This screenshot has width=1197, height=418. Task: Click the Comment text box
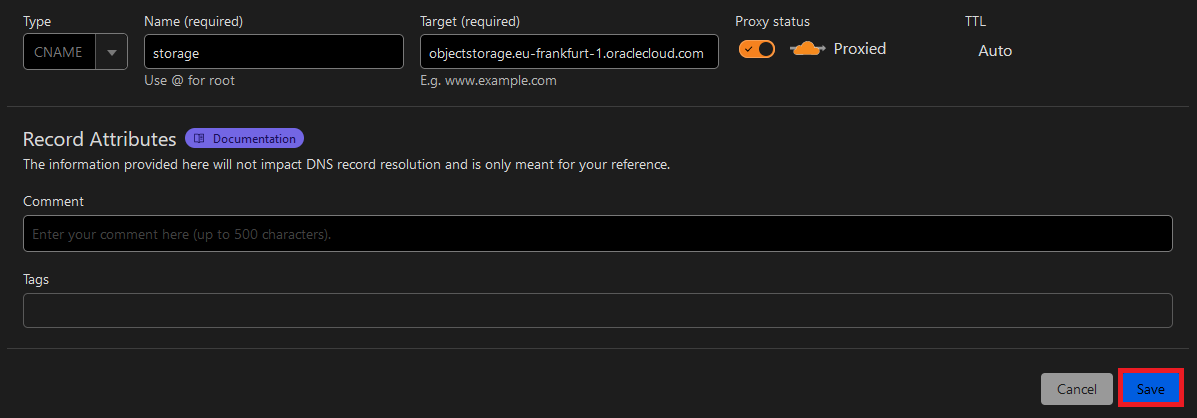tap(597, 234)
